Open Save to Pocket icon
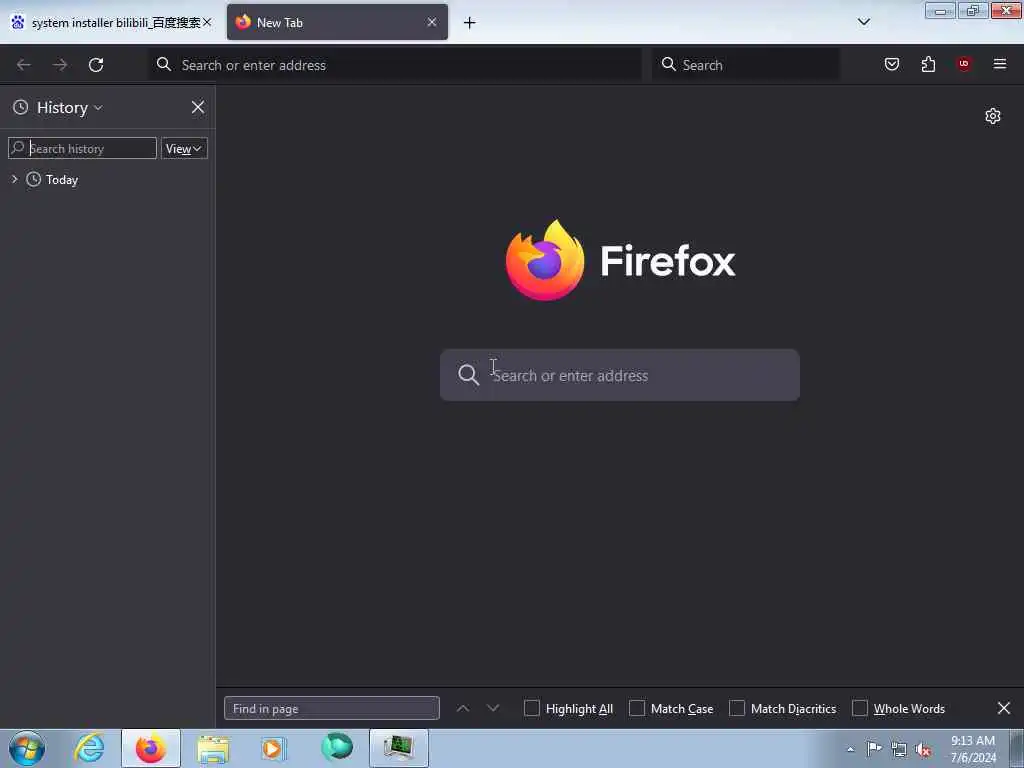The width and height of the screenshot is (1024, 768). (x=891, y=64)
